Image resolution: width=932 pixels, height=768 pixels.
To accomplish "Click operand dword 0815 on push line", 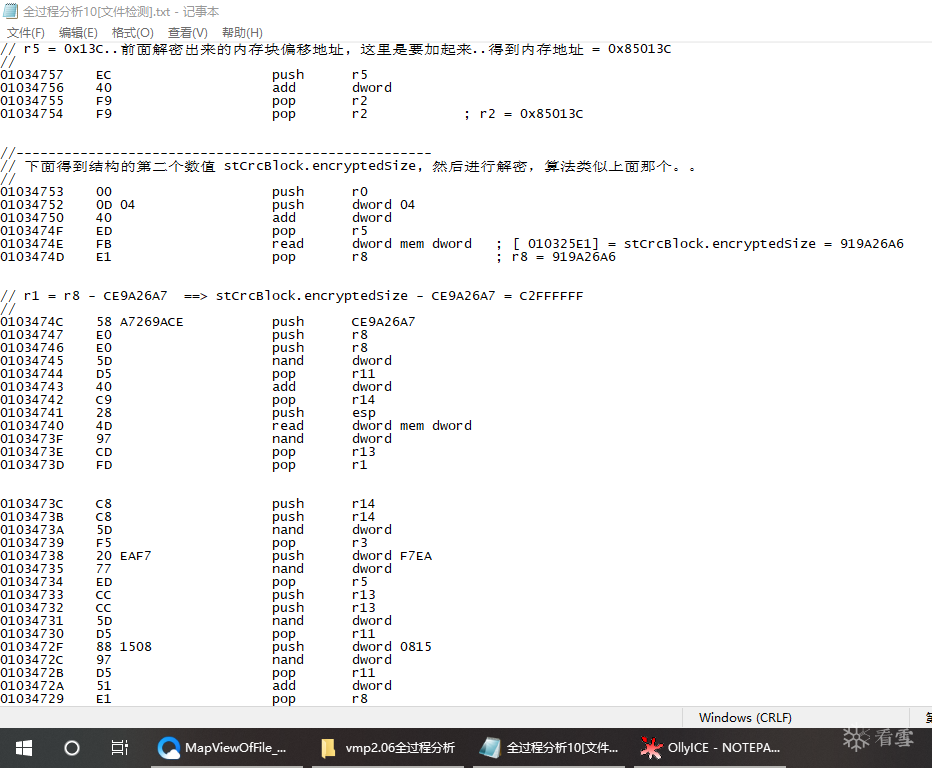I will 392,647.
